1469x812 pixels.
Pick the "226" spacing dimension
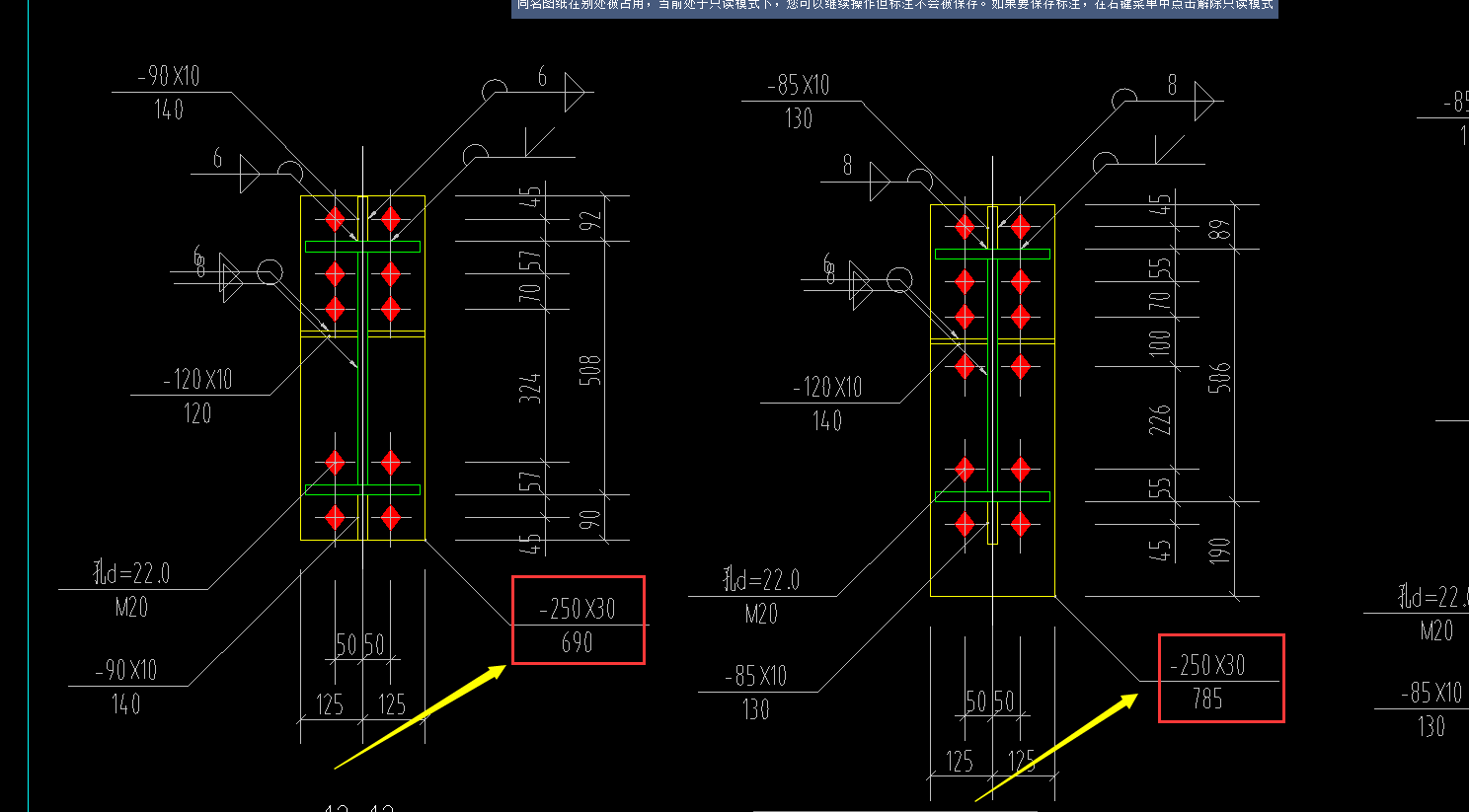click(x=1160, y=419)
